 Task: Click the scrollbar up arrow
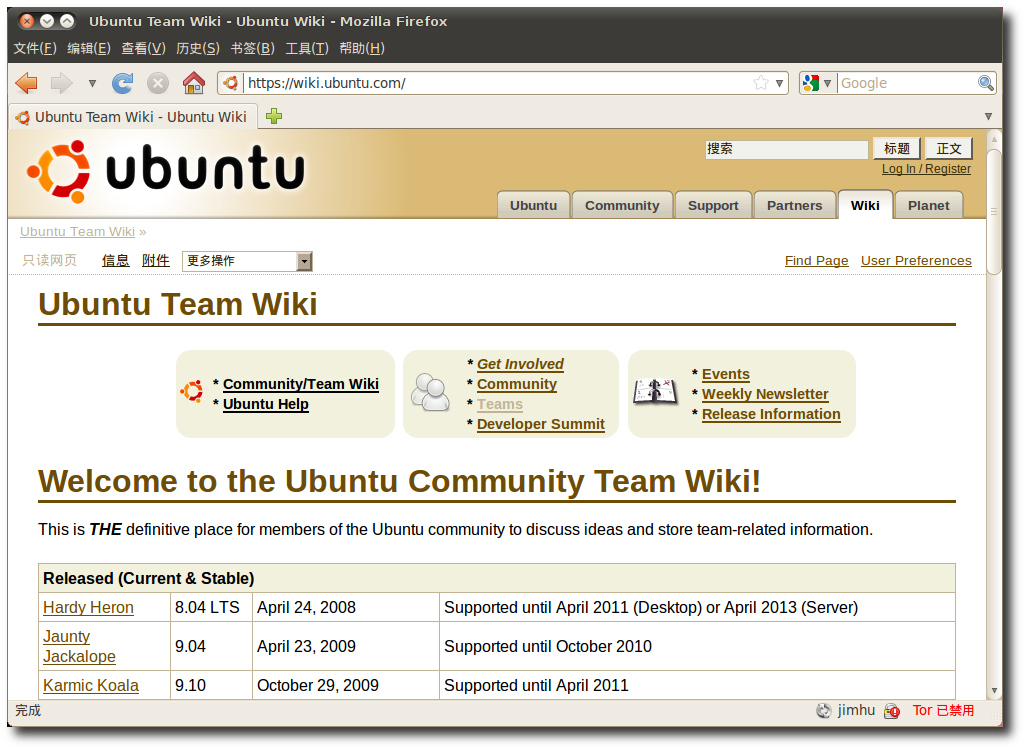click(995, 139)
